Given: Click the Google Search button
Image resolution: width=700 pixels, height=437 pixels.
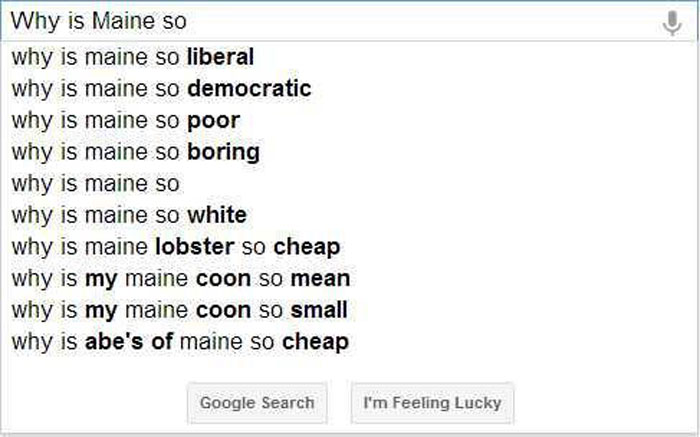Looking at the screenshot, I should pos(257,403).
